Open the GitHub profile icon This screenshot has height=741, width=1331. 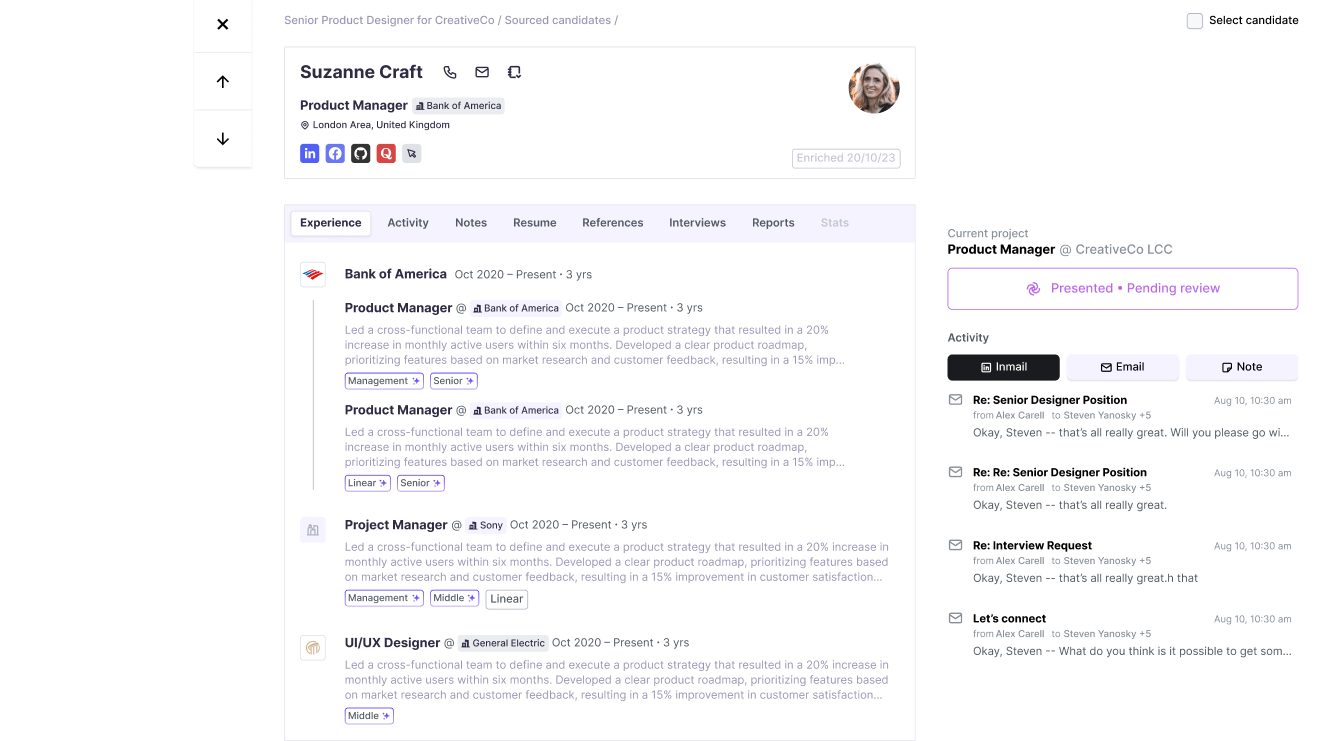coord(361,153)
